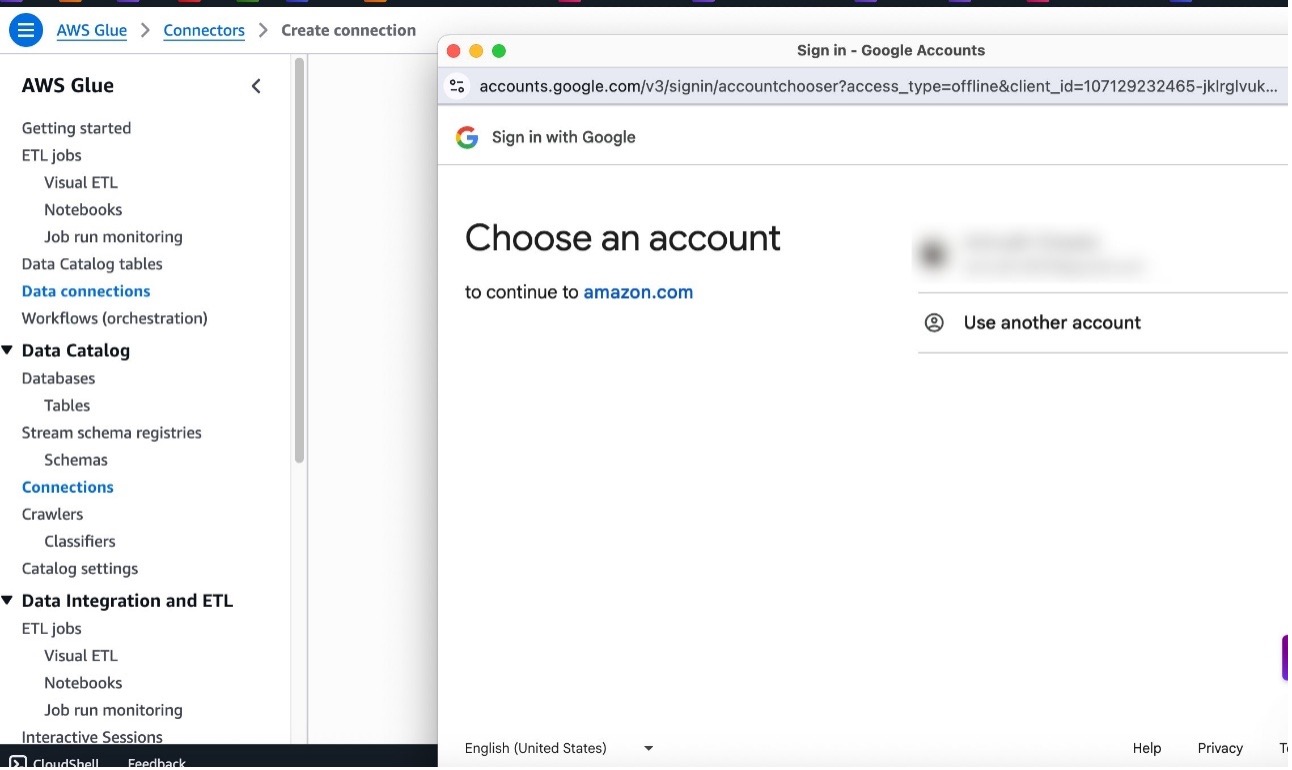Click the sidebar vertical scrollbar
This screenshot has width=1292, height=770.
(x=299, y=260)
